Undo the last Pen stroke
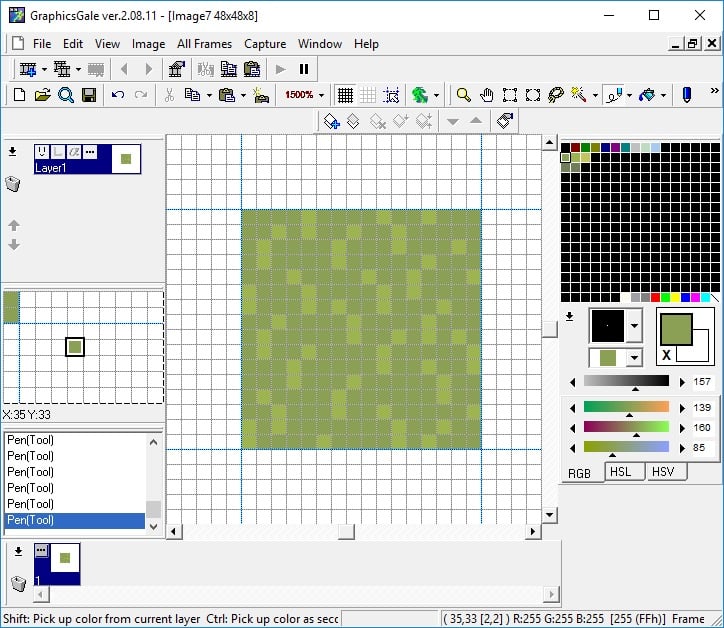This screenshot has height=628, width=724. coord(118,95)
